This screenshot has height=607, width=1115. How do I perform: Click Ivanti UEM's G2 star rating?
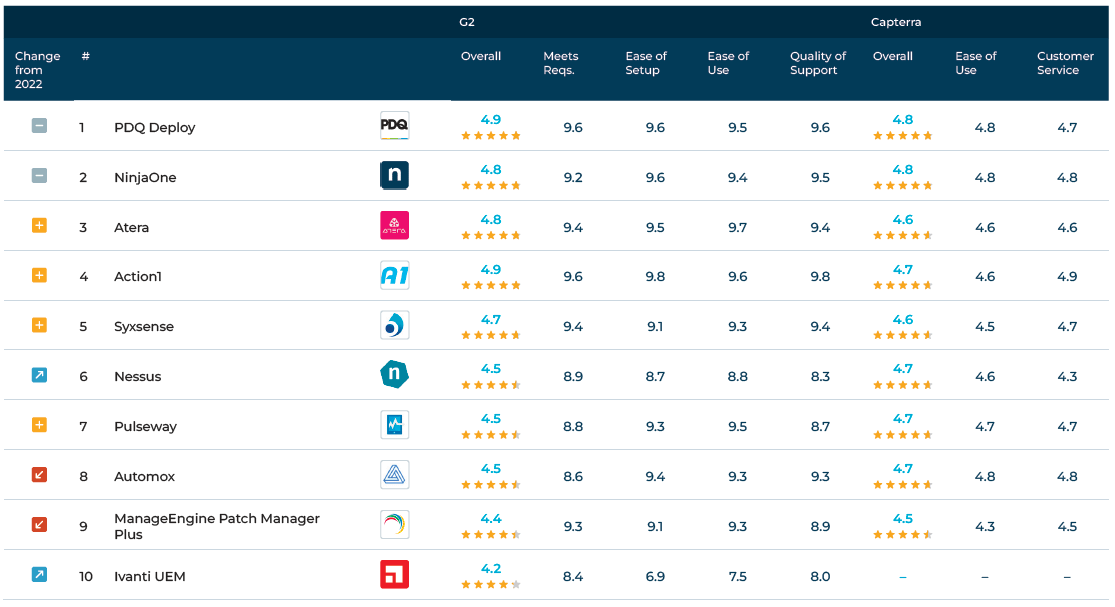click(x=491, y=585)
